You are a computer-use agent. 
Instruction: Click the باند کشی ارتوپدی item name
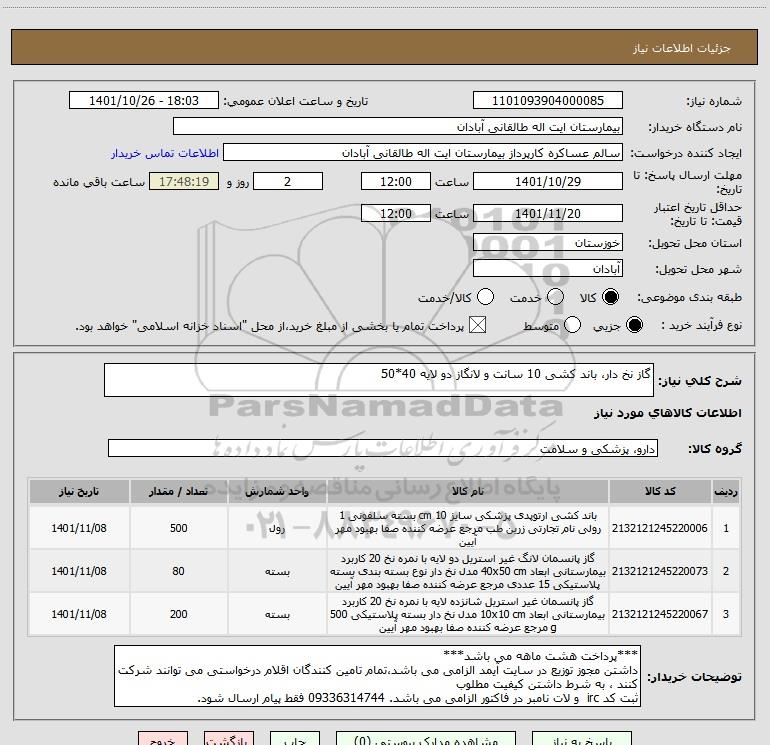(468, 528)
